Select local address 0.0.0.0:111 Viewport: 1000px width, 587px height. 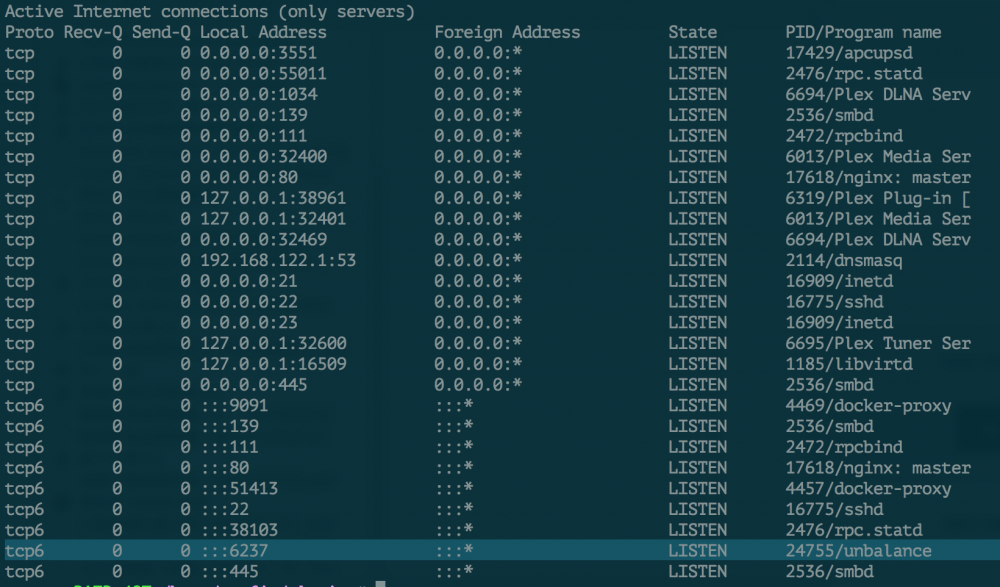254,136
